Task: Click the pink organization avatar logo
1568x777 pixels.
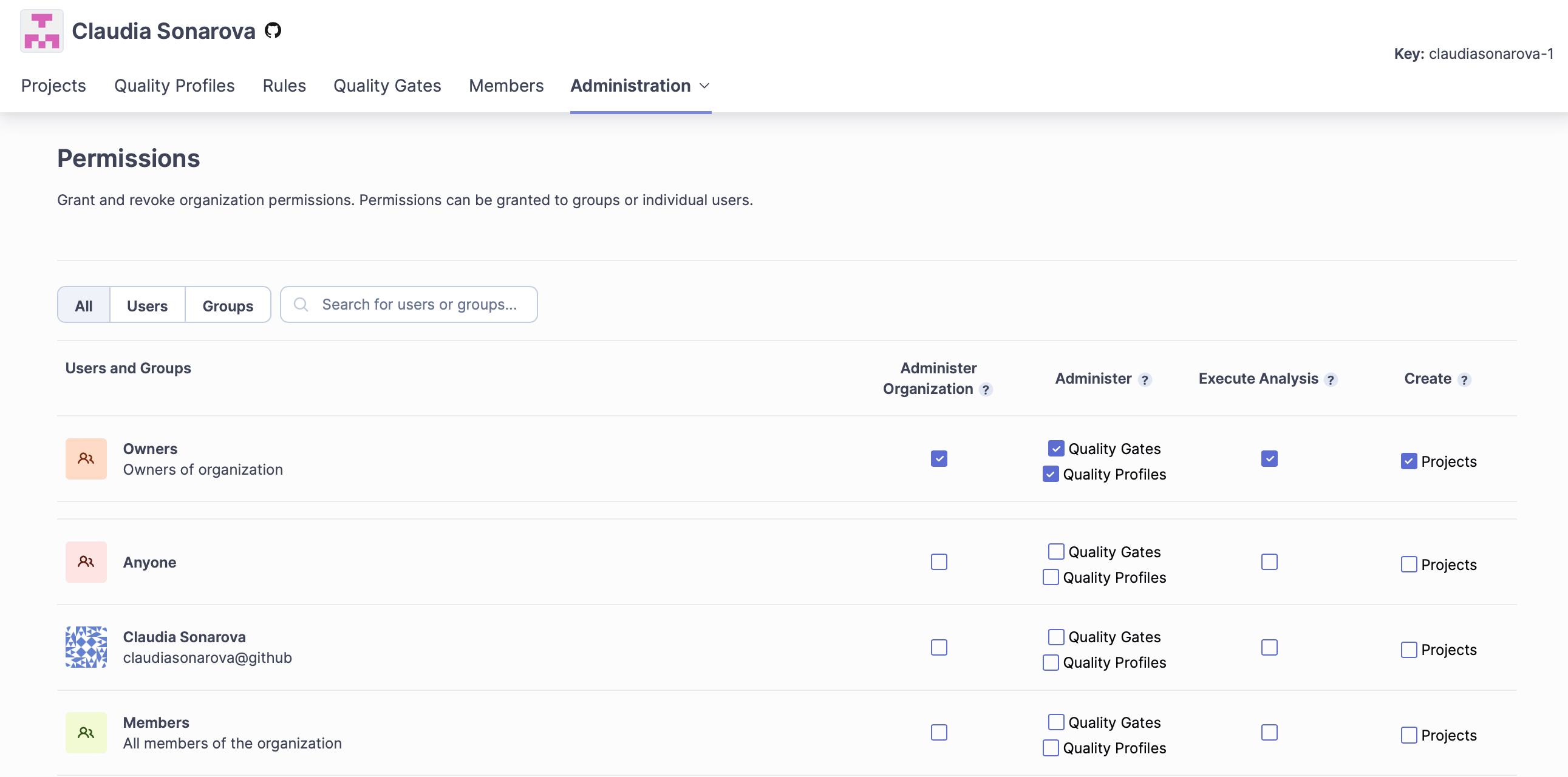Action: 41,31
